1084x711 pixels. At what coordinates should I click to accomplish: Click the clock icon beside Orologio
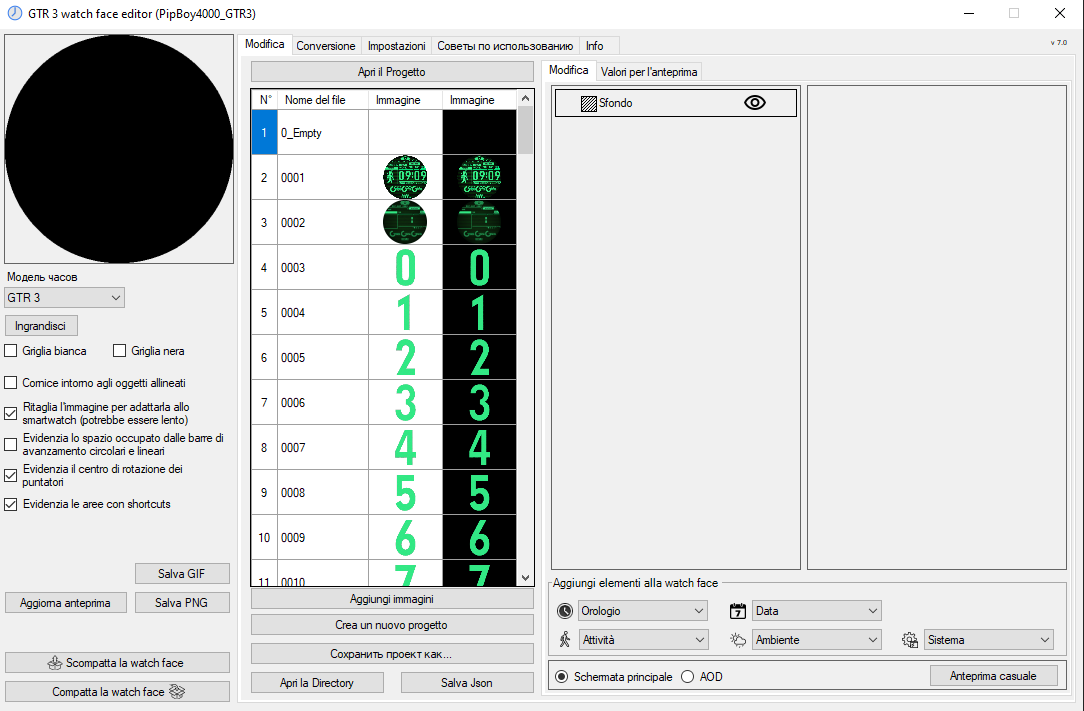pos(565,611)
